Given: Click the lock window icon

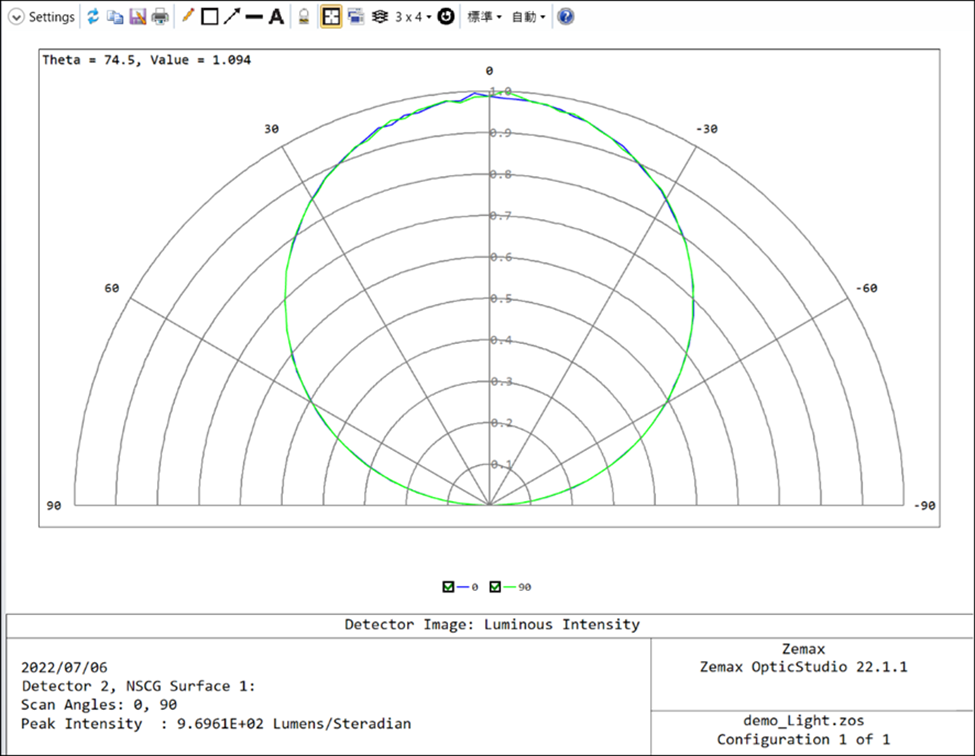Looking at the screenshot, I should click(304, 17).
